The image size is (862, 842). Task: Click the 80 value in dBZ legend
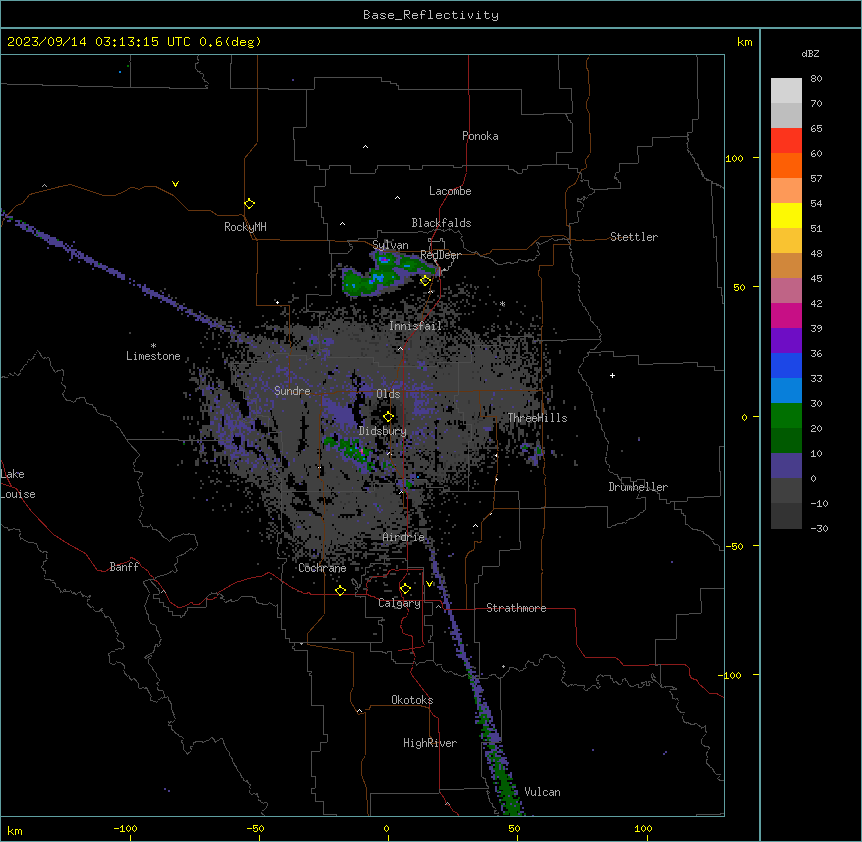(816, 79)
